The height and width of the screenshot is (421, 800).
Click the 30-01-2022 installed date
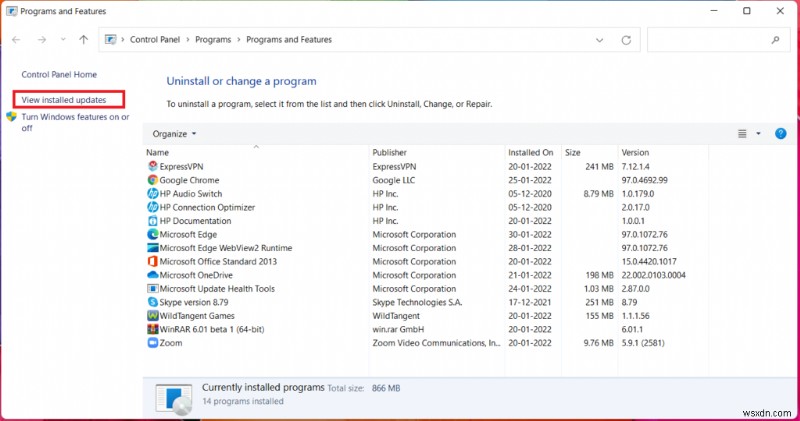pos(530,234)
